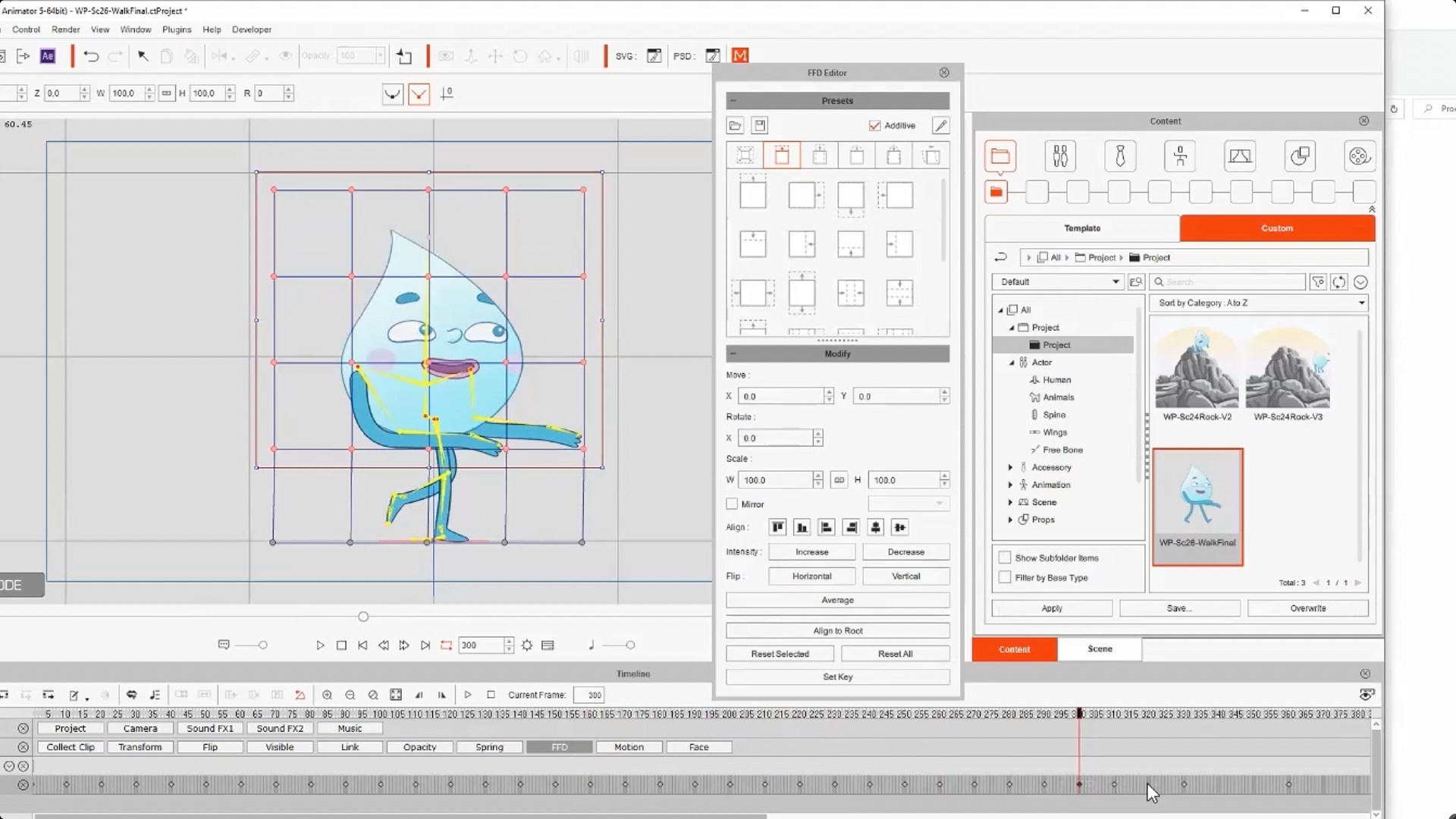The width and height of the screenshot is (1456, 819).
Task: Click the timeline zoom in magnifier
Action: tap(327, 695)
